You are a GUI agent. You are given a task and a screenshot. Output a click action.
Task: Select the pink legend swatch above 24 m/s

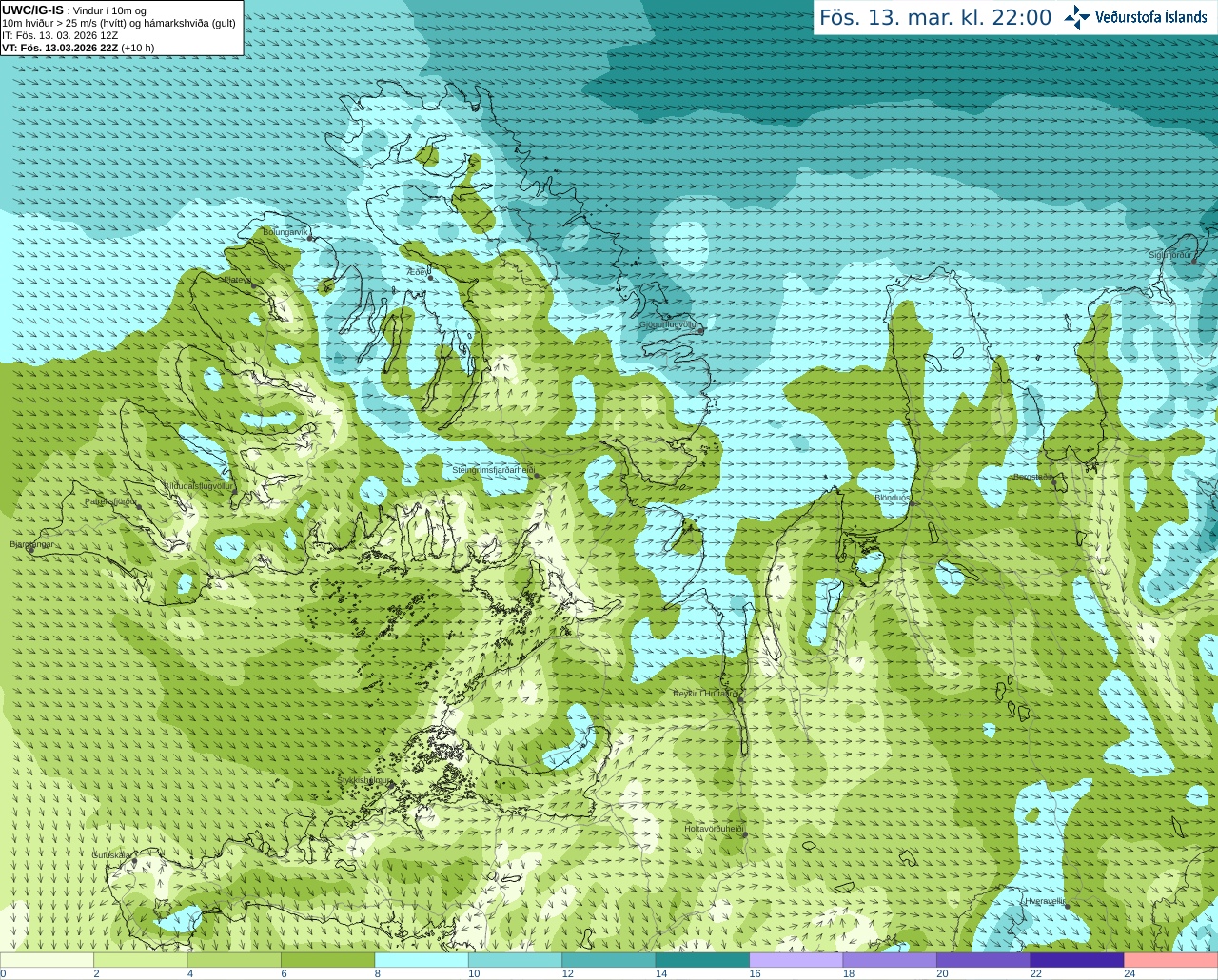point(1170,960)
